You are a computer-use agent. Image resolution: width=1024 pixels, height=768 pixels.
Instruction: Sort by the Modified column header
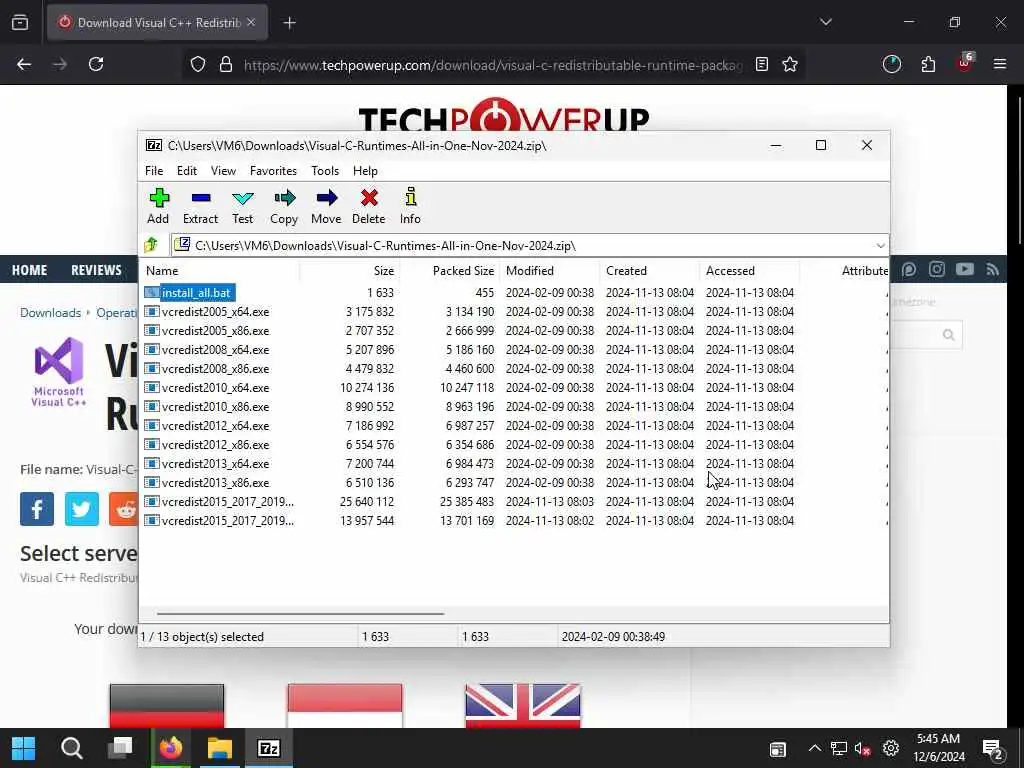point(550,270)
